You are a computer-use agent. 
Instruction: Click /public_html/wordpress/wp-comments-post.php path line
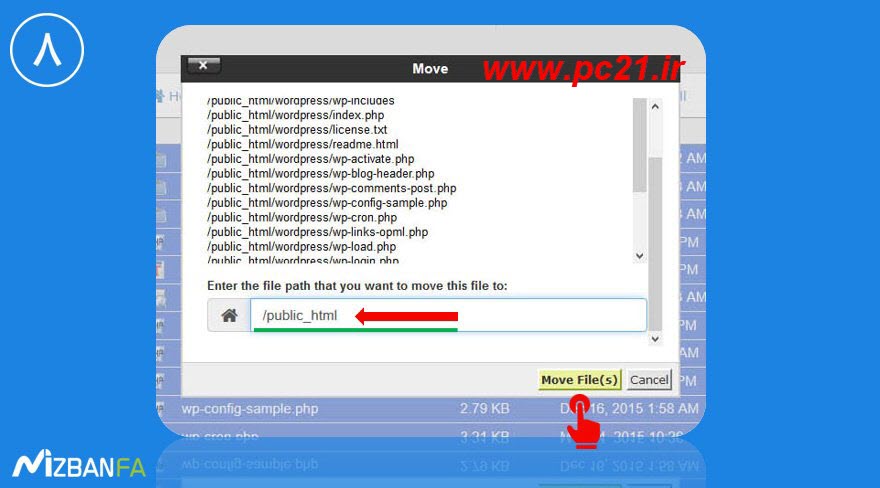pos(332,188)
